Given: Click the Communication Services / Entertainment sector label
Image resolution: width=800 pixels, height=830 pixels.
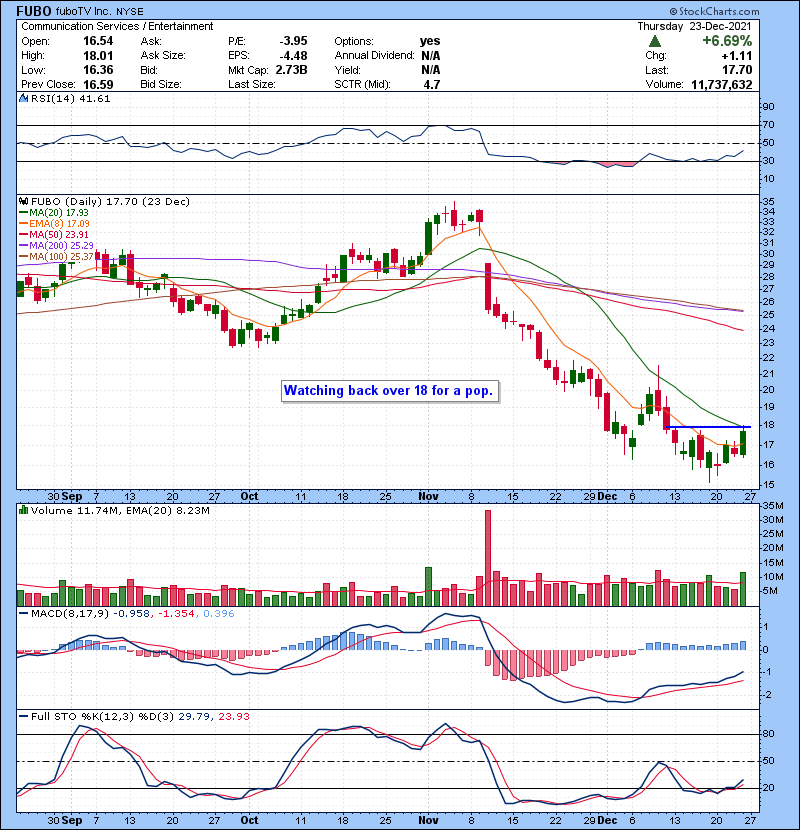Looking at the screenshot, I should (117, 26).
